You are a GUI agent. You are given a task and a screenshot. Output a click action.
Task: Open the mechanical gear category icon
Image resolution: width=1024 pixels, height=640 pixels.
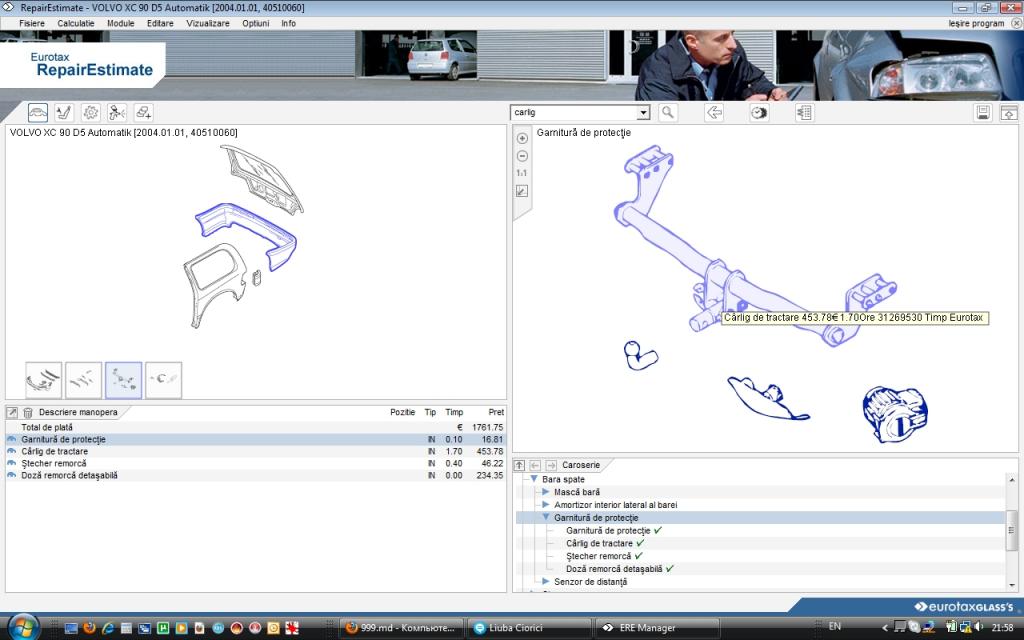click(x=91, y=112)
